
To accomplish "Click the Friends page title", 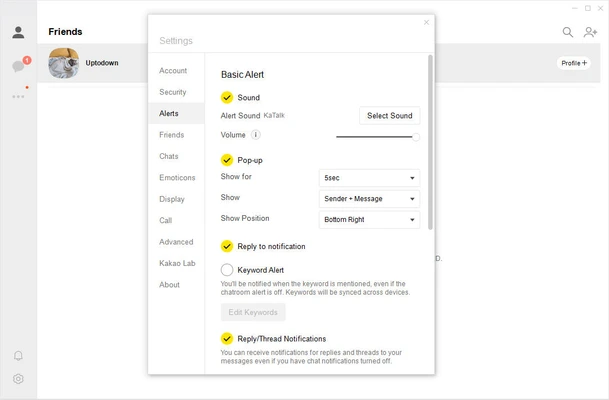I will click(x=65, y=32).
